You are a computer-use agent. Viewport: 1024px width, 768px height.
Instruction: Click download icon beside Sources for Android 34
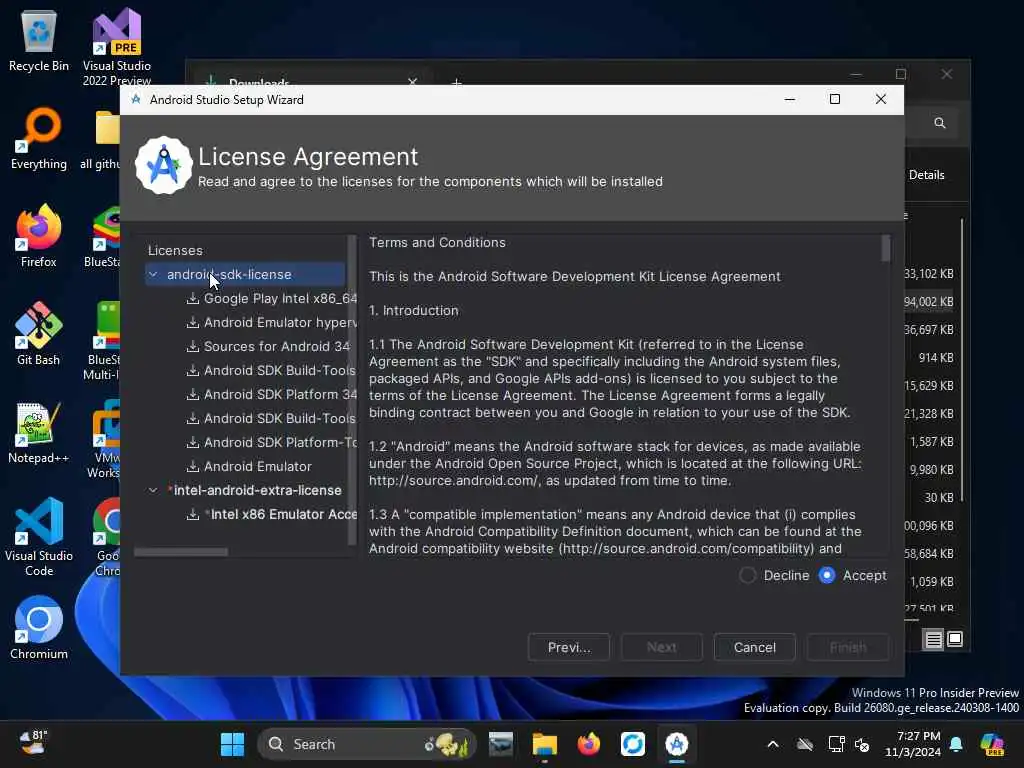[193, 347]
